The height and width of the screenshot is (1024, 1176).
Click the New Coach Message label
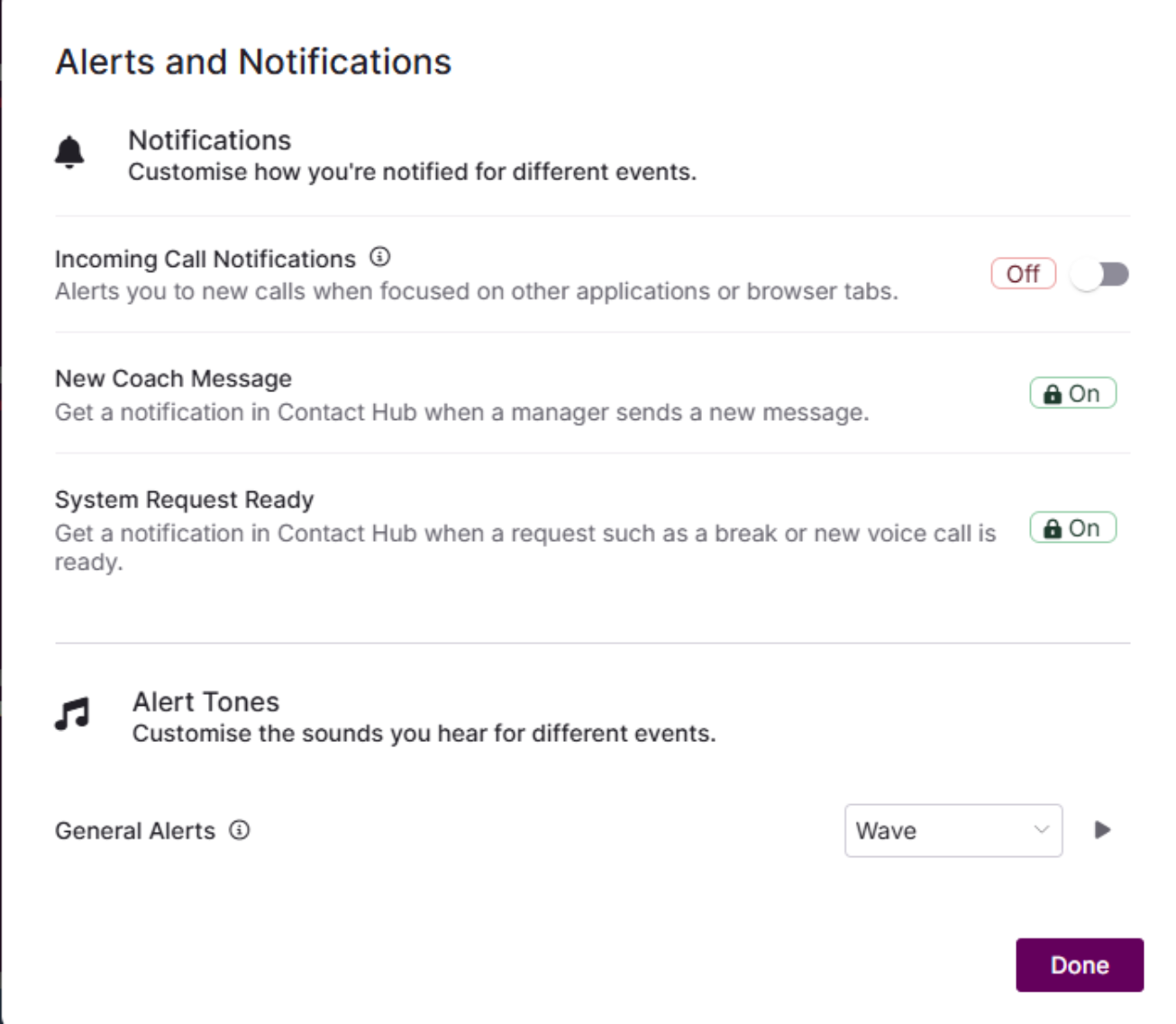(173, 379)
